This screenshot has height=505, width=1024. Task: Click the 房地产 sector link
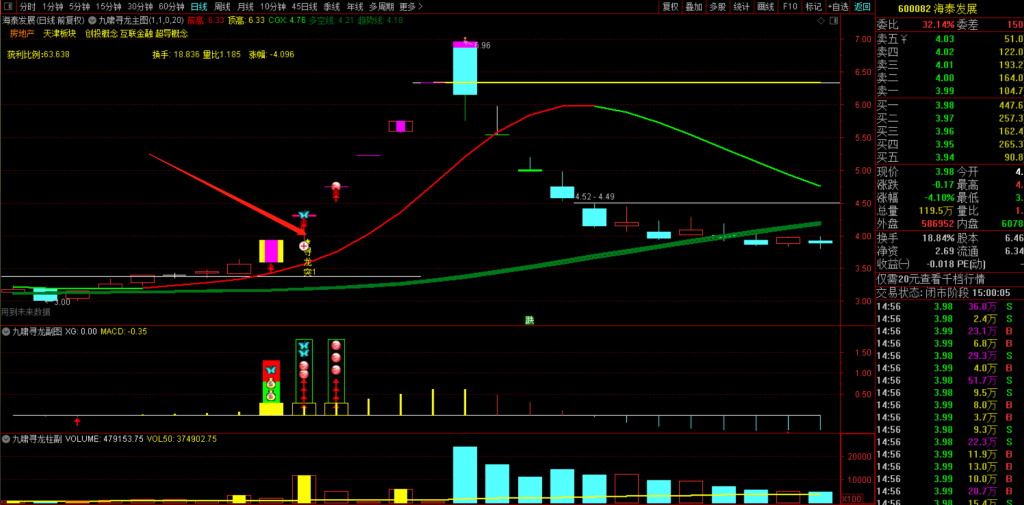click(21, 33)
